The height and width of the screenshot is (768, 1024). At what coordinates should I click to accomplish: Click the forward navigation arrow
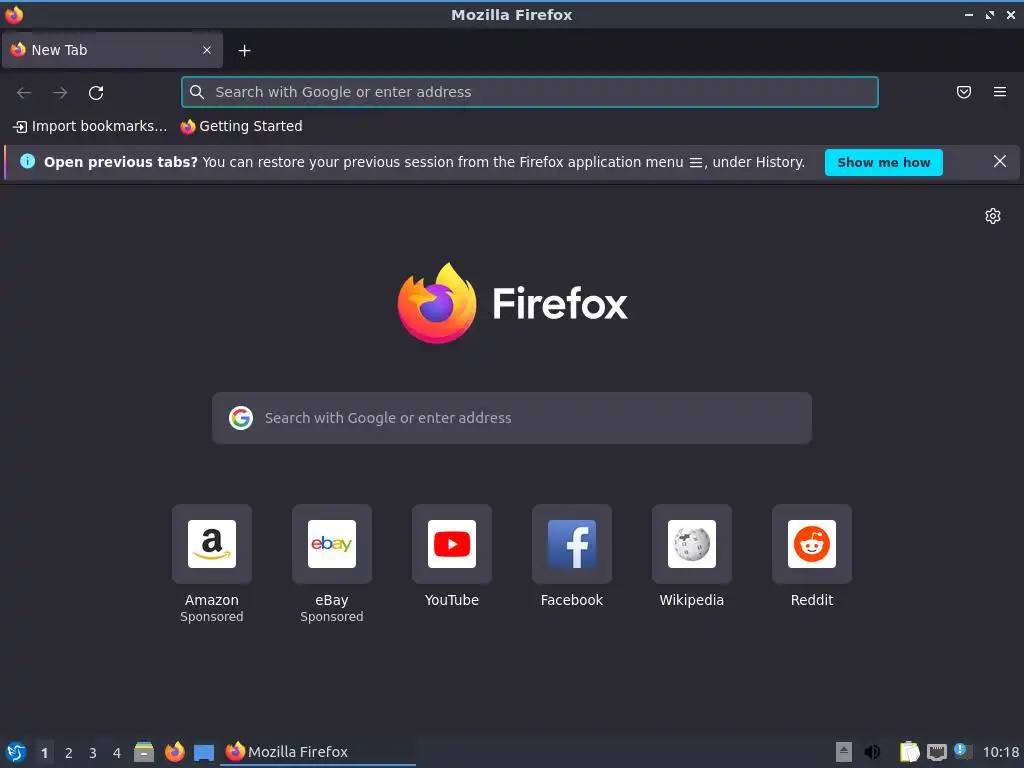pyautogui.click(x=60, y=93)
